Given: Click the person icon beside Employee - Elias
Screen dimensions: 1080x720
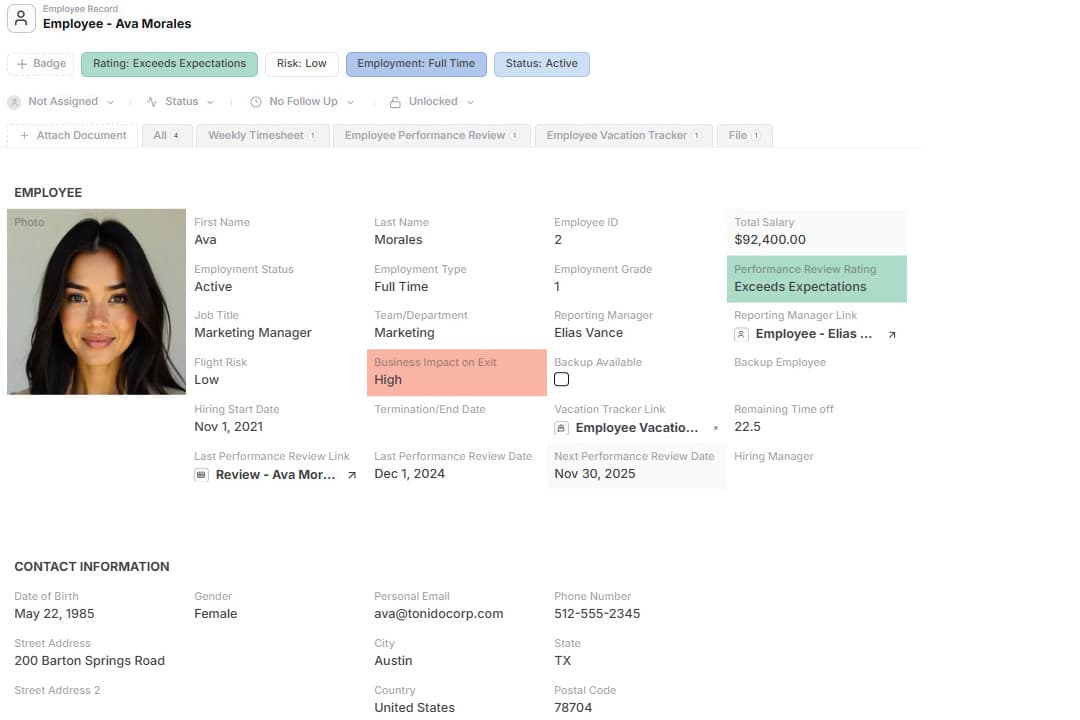Looking at the screenshot, I should 741,334.
